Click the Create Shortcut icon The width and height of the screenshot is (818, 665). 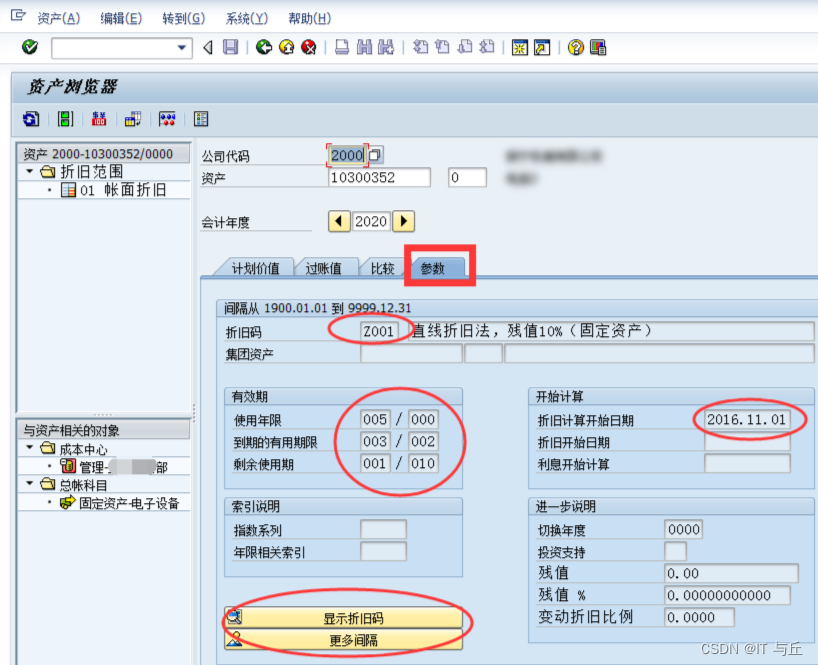click(542, 47)
